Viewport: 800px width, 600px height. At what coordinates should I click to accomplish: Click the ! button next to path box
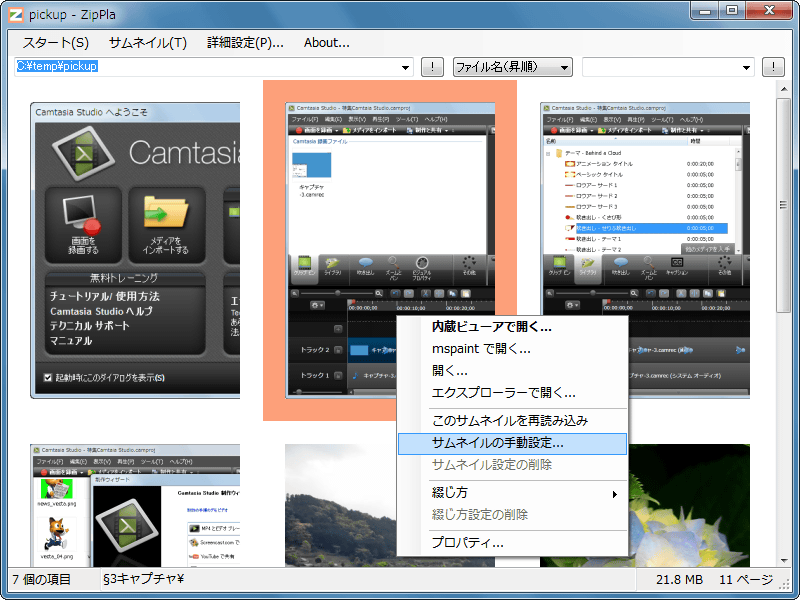click(x=432, y=67)
